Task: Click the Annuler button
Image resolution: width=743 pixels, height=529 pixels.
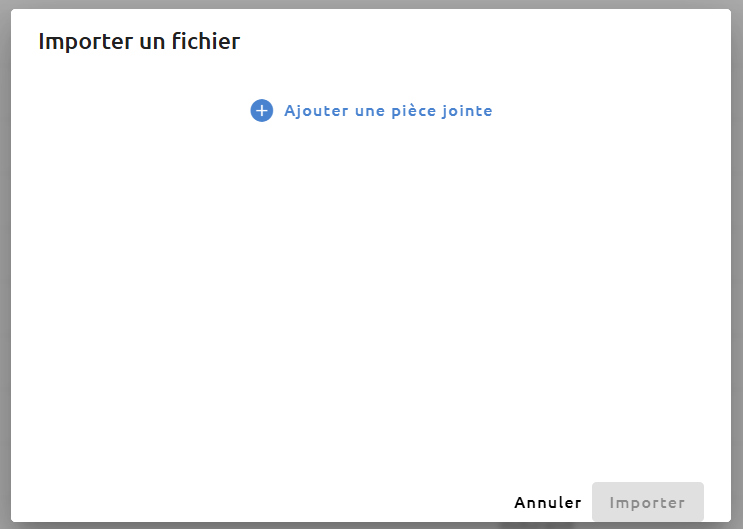Action: pos(548,502)
